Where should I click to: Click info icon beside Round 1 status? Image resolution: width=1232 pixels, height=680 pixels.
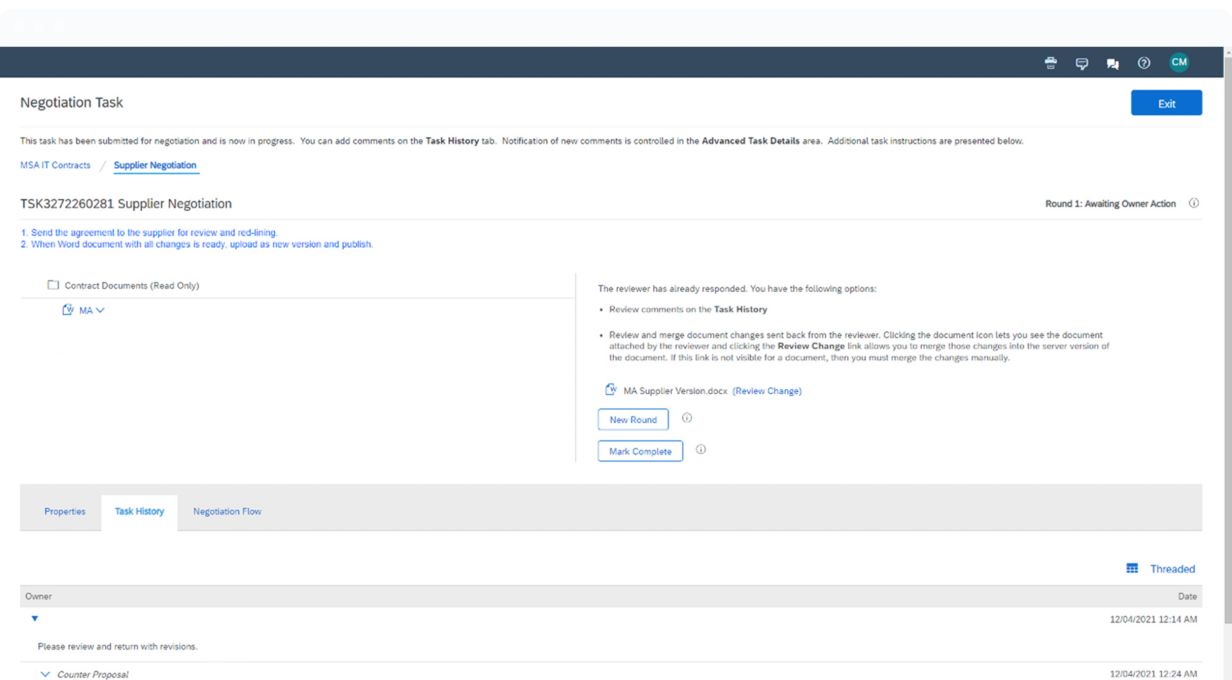pos(1193,204)
